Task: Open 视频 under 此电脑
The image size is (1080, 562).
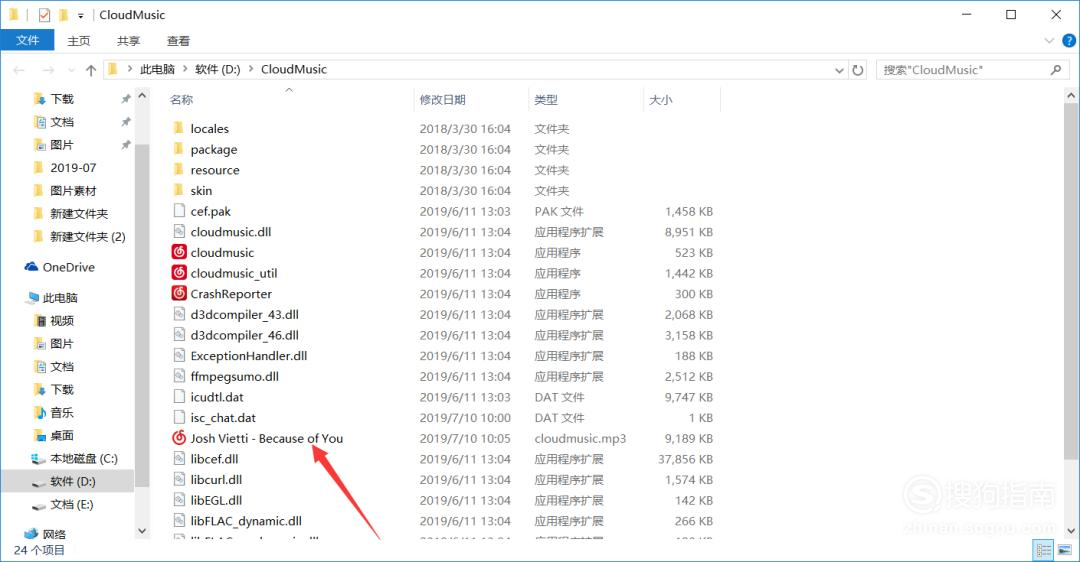Action: click(x=62, y=320)
